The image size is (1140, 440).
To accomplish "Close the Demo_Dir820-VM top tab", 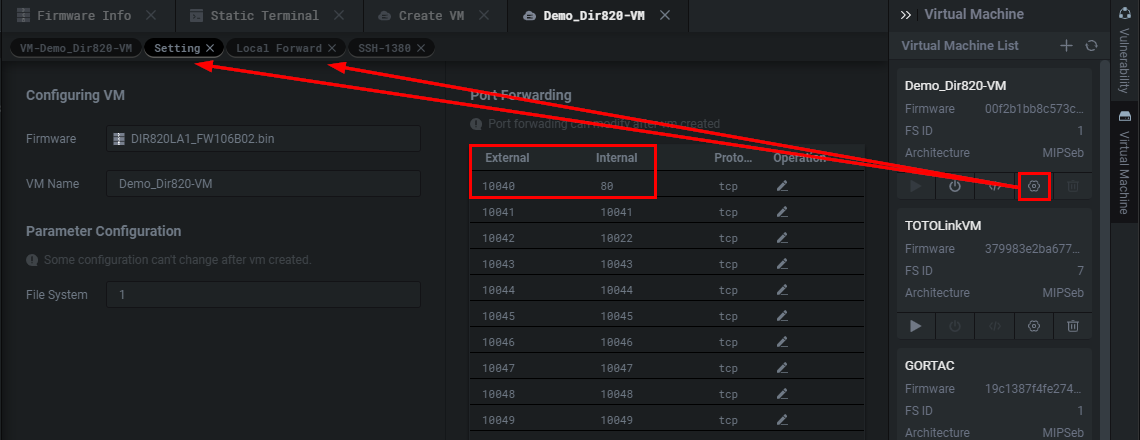I will tap(664, 15).
